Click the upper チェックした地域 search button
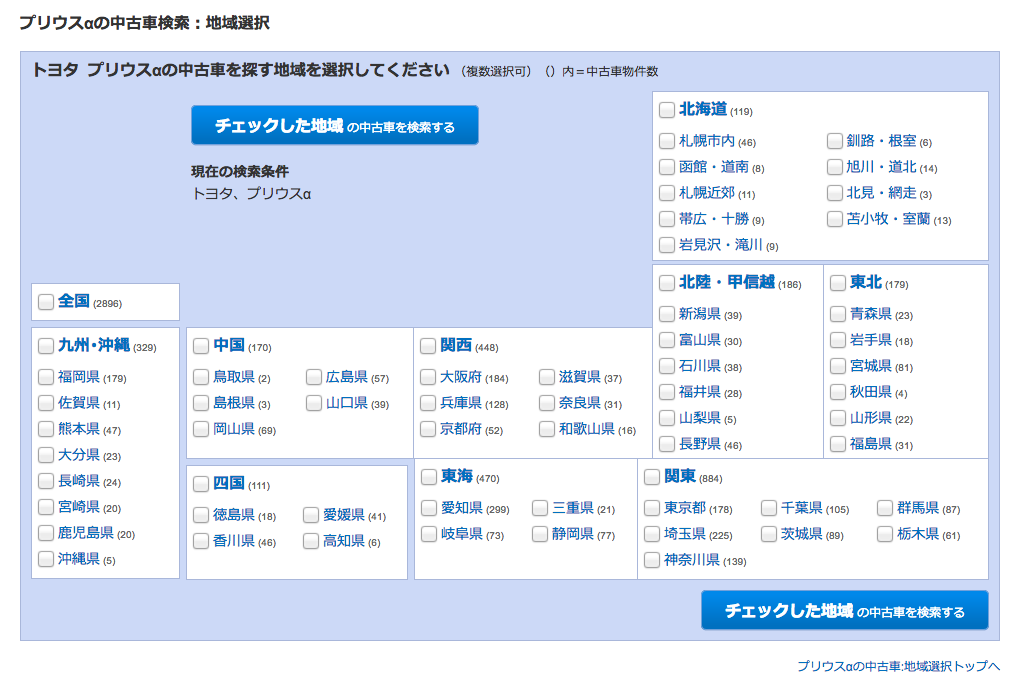Viewport: 1016px width, 686px height. 334,125
